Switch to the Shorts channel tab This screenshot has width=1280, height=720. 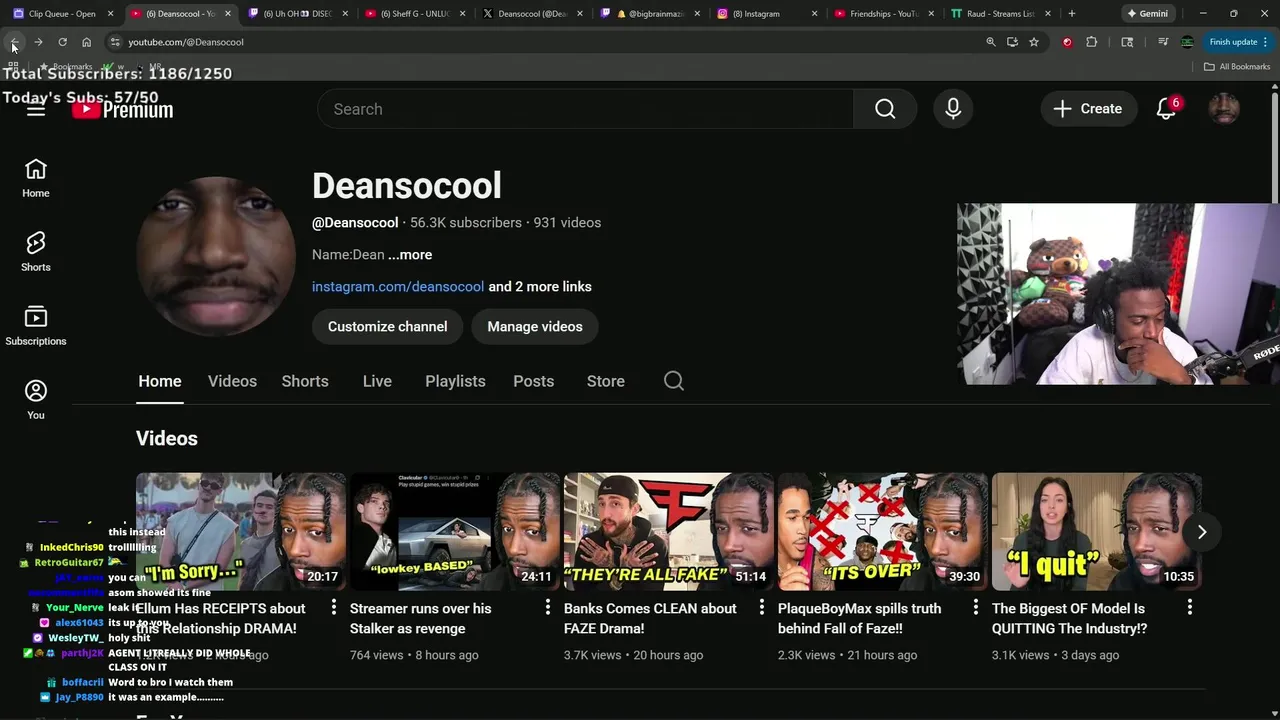(305, 381)
